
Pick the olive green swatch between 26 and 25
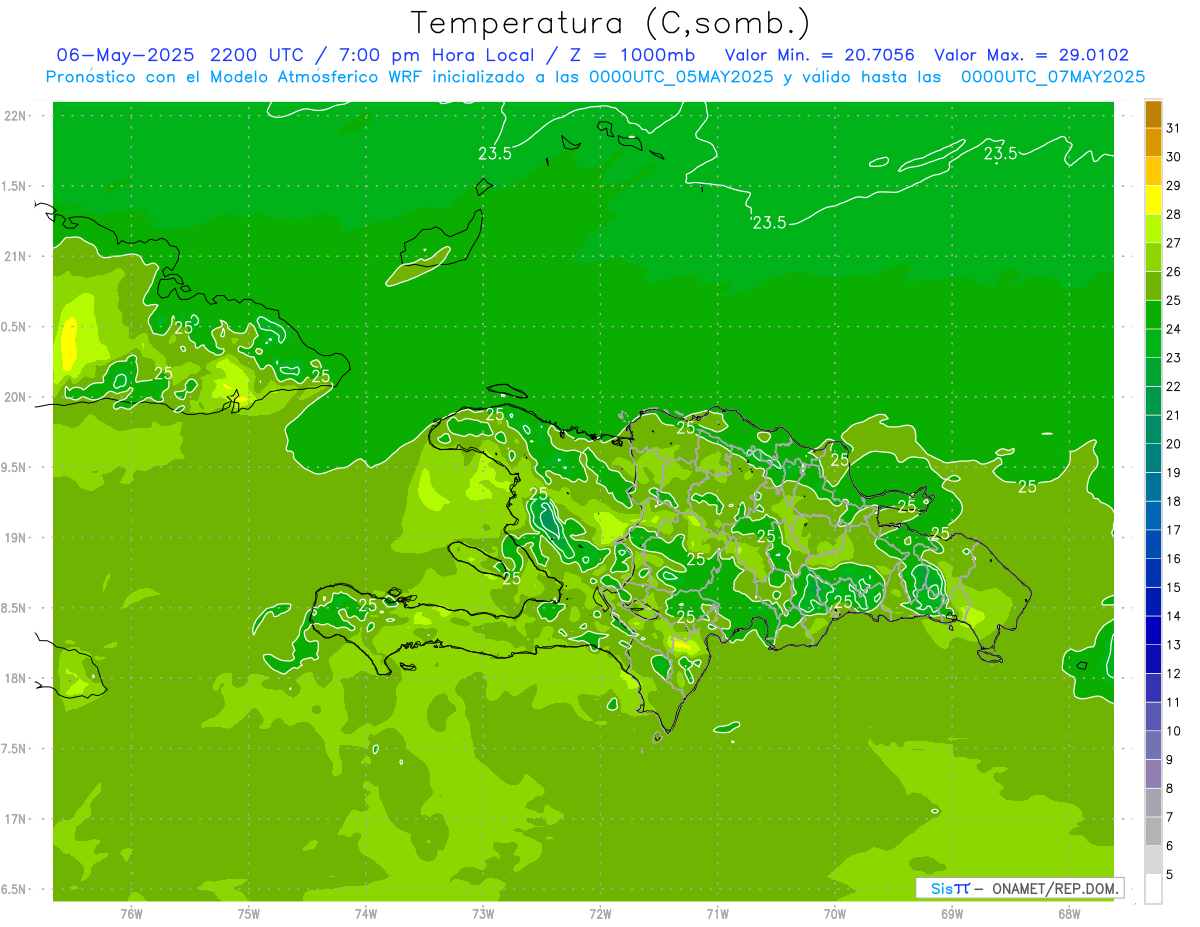(x=1153, y=286)
